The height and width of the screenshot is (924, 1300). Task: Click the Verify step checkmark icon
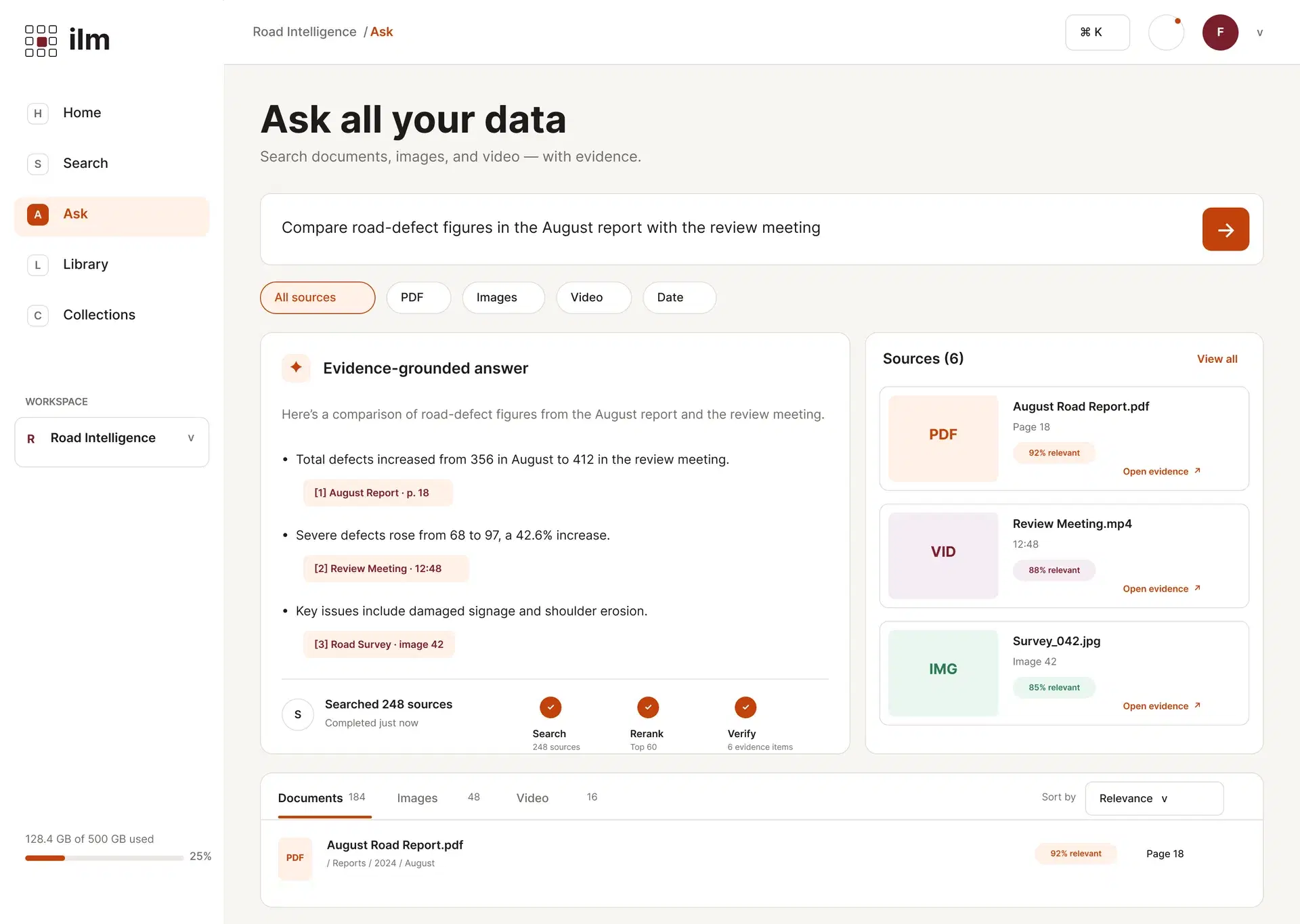click(x=745, y=707)
